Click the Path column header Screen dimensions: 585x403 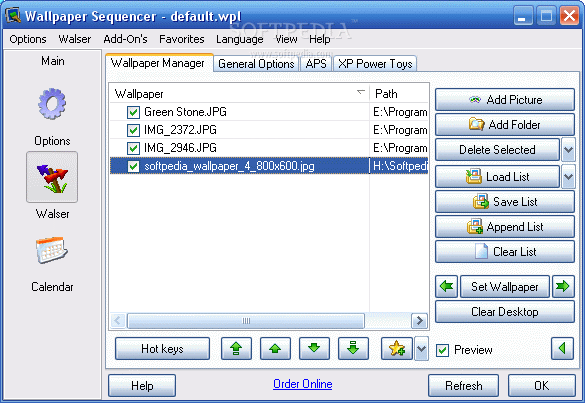[399, 93]
